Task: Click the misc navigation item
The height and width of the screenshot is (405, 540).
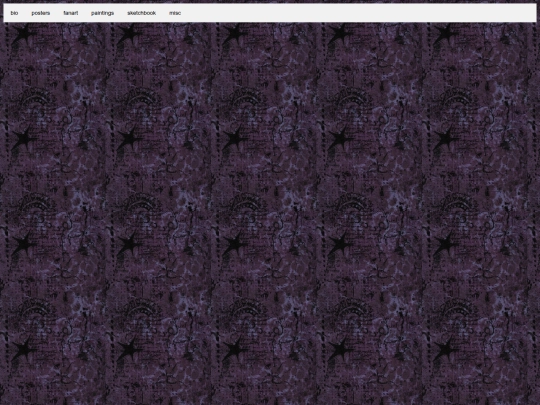Action: coord(175,13)
